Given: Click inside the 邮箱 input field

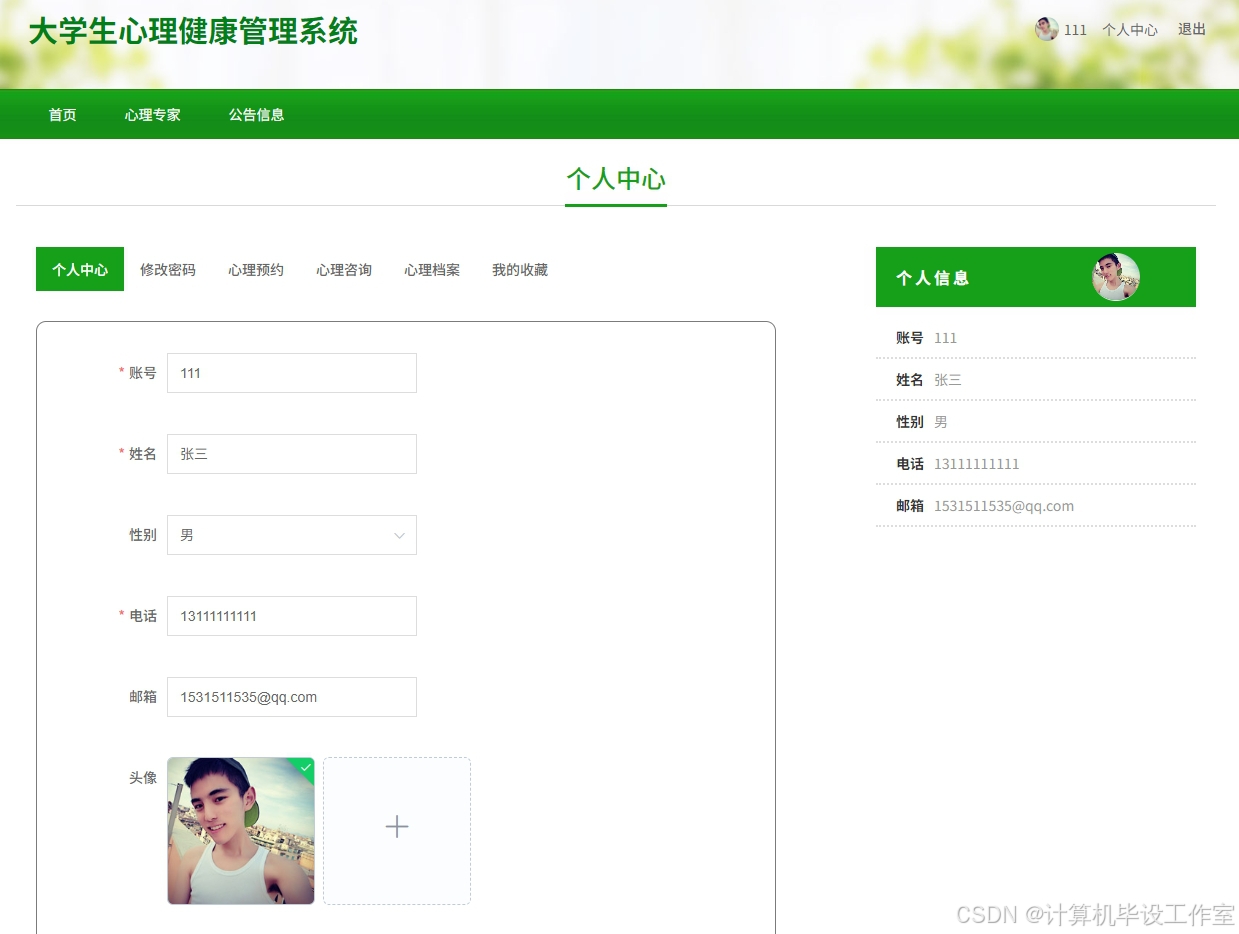Looking at the screenshot, I should (x=291, y=696).
